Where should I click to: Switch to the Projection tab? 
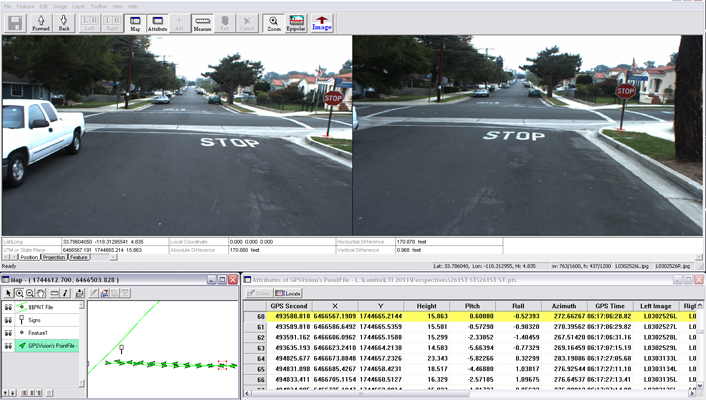pyautogui.click(x=53, y=257)
